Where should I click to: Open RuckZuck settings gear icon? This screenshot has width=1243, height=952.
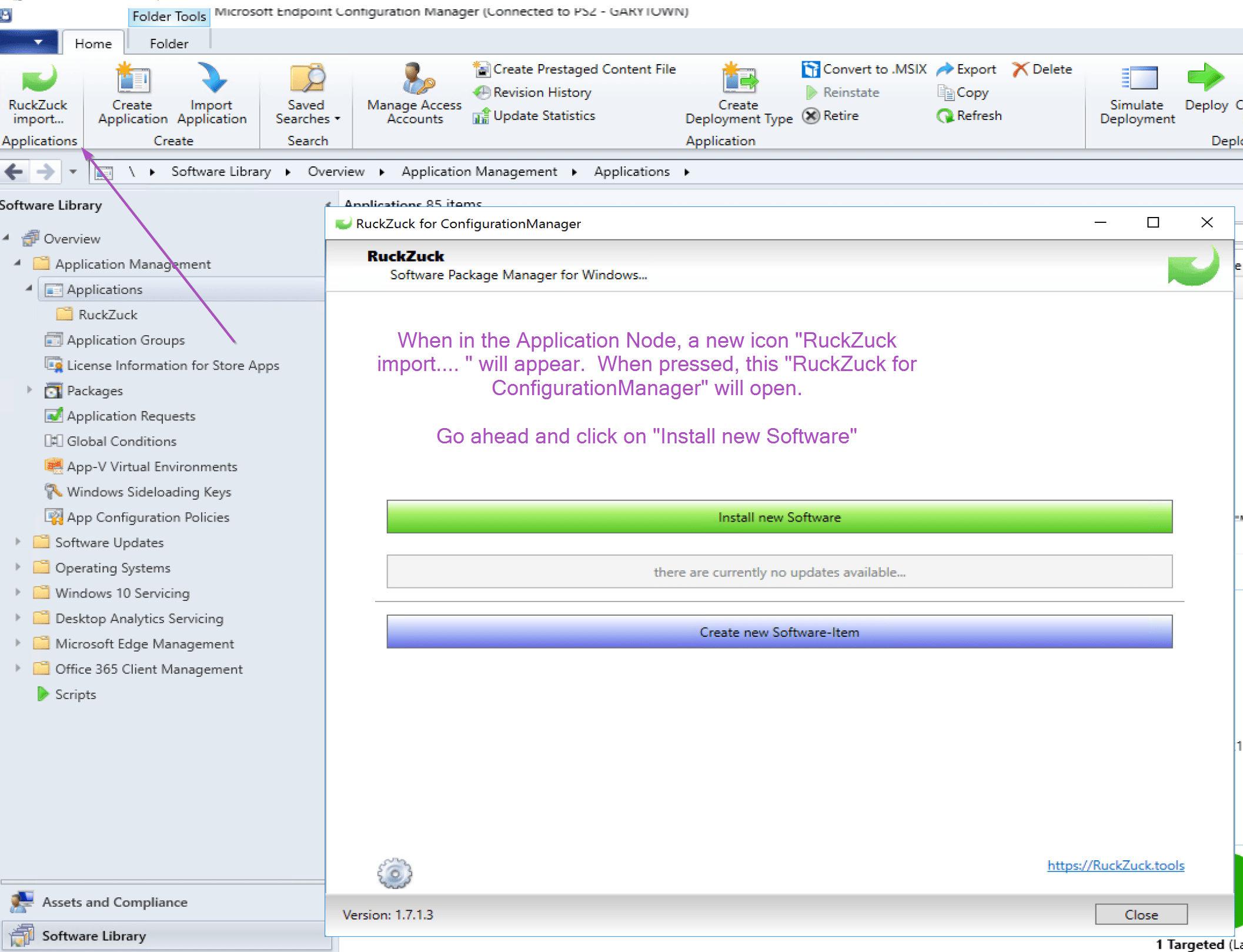[395, 873]
